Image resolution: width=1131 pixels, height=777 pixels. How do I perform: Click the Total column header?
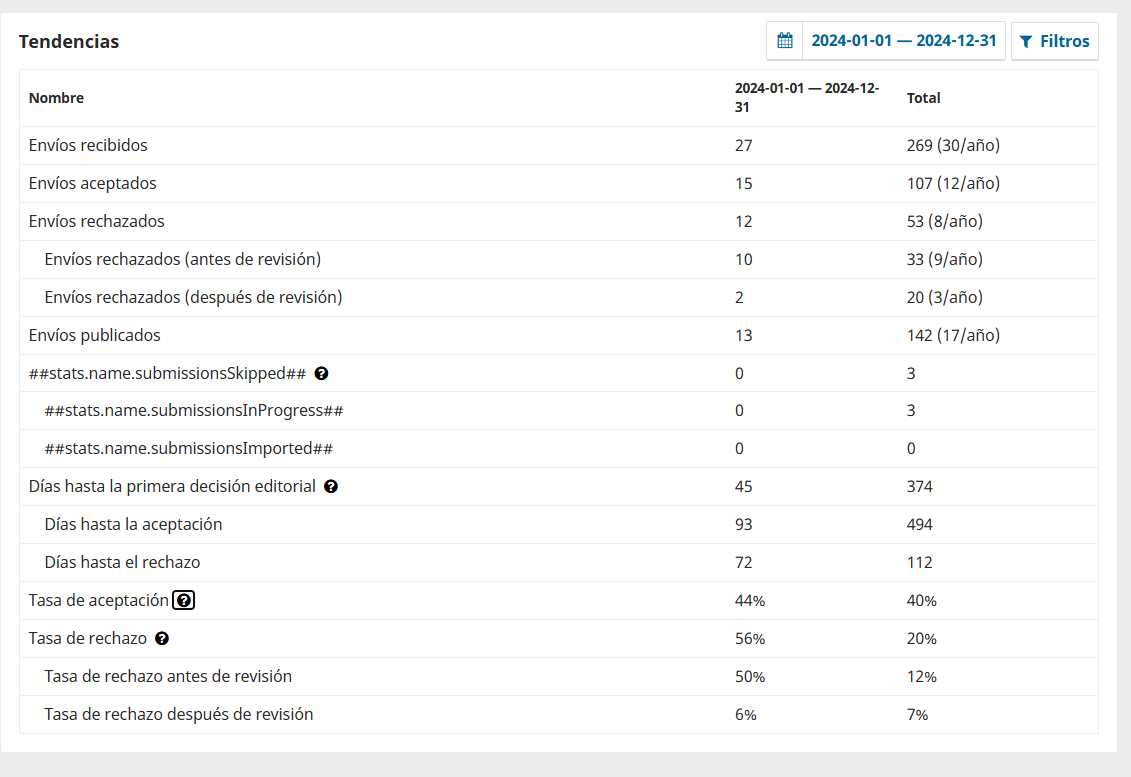coord(923,98)
